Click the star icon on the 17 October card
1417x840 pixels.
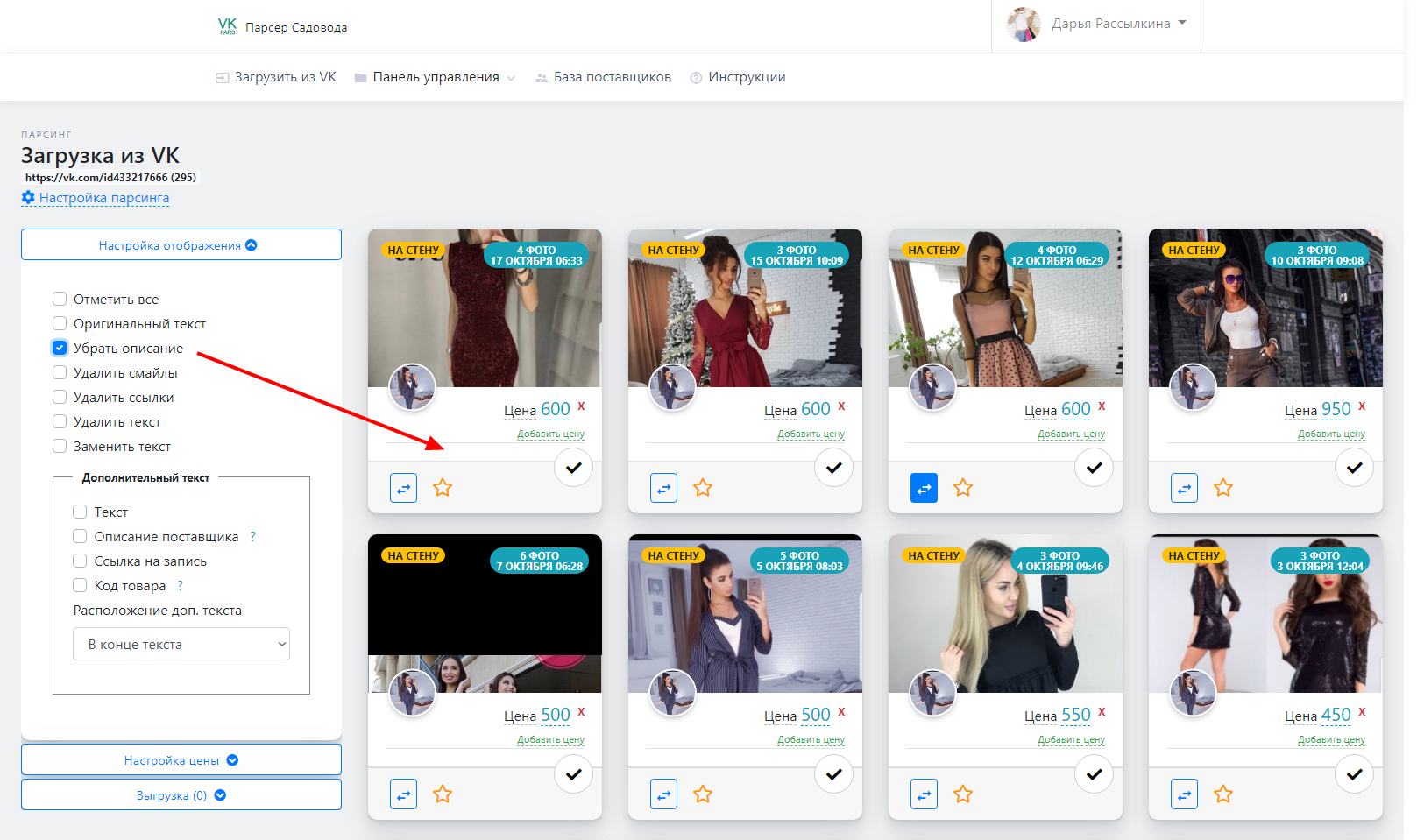click(x=443, y=488)
